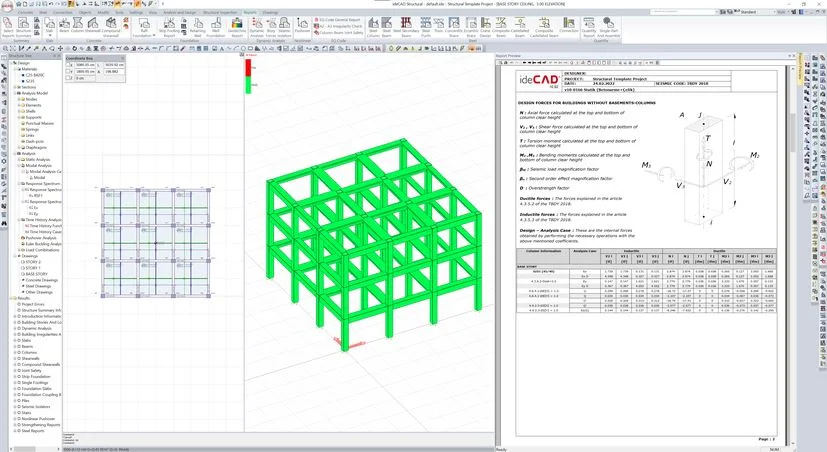Open the Raft Foundation dropdown
The height and width of the screenshot is (452, 827).
point(154,35)
